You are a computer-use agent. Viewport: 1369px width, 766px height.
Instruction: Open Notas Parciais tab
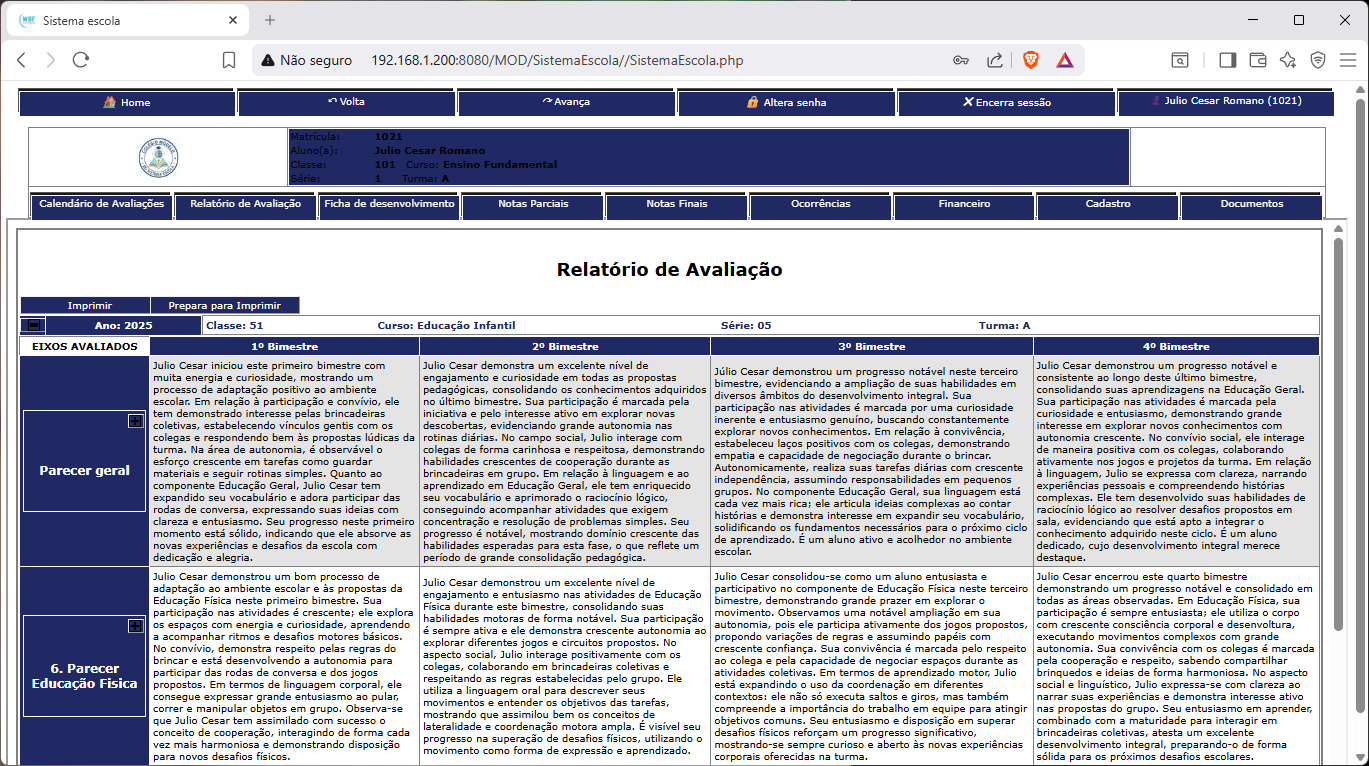(x=533, y=206)
